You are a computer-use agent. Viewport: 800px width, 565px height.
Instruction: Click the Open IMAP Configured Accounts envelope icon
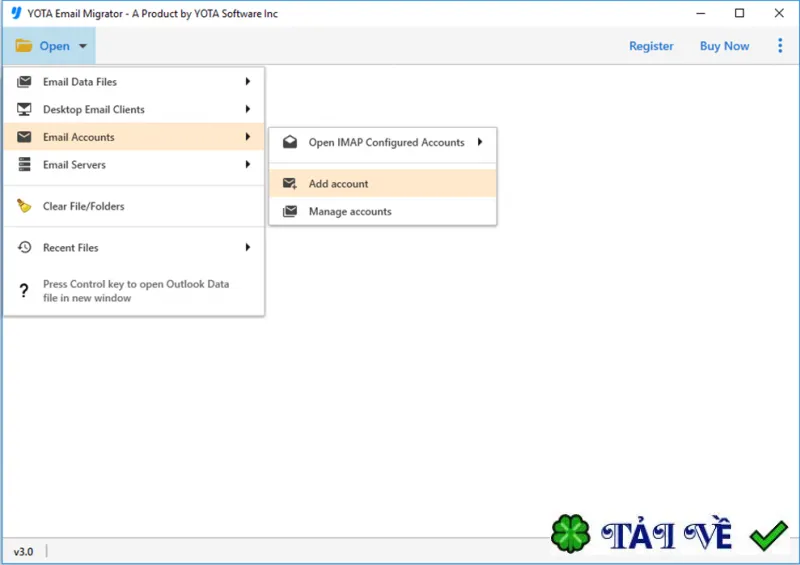pyautogui.click(x=290, y=142)
